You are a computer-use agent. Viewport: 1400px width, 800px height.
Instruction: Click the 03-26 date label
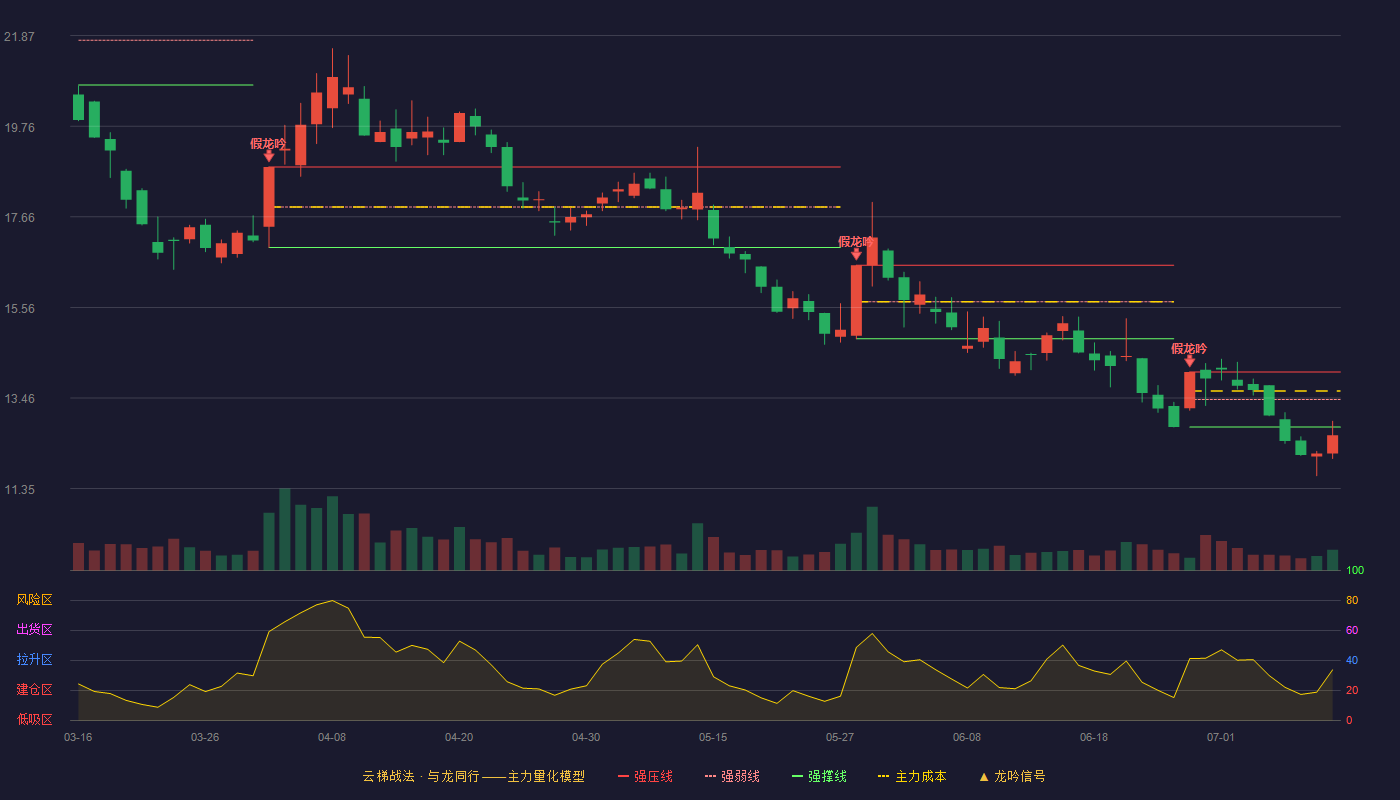(x=205, y=737)
